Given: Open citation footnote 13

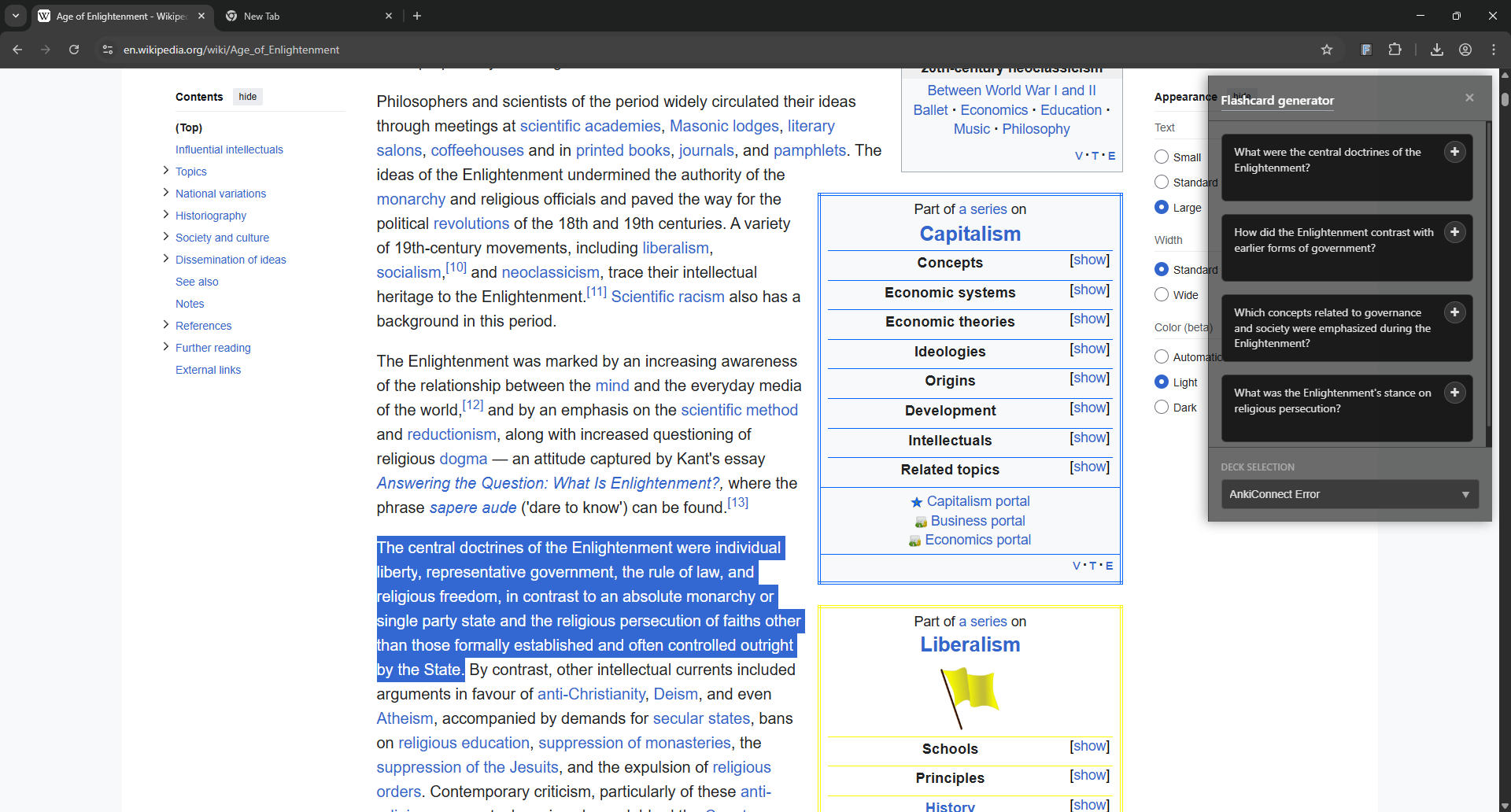Looking at the screenshot, I should click(737, 503).
